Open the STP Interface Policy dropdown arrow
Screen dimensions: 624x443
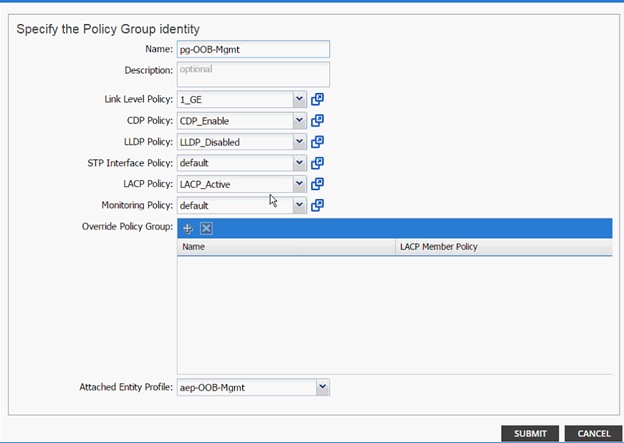tap(299, 163)
